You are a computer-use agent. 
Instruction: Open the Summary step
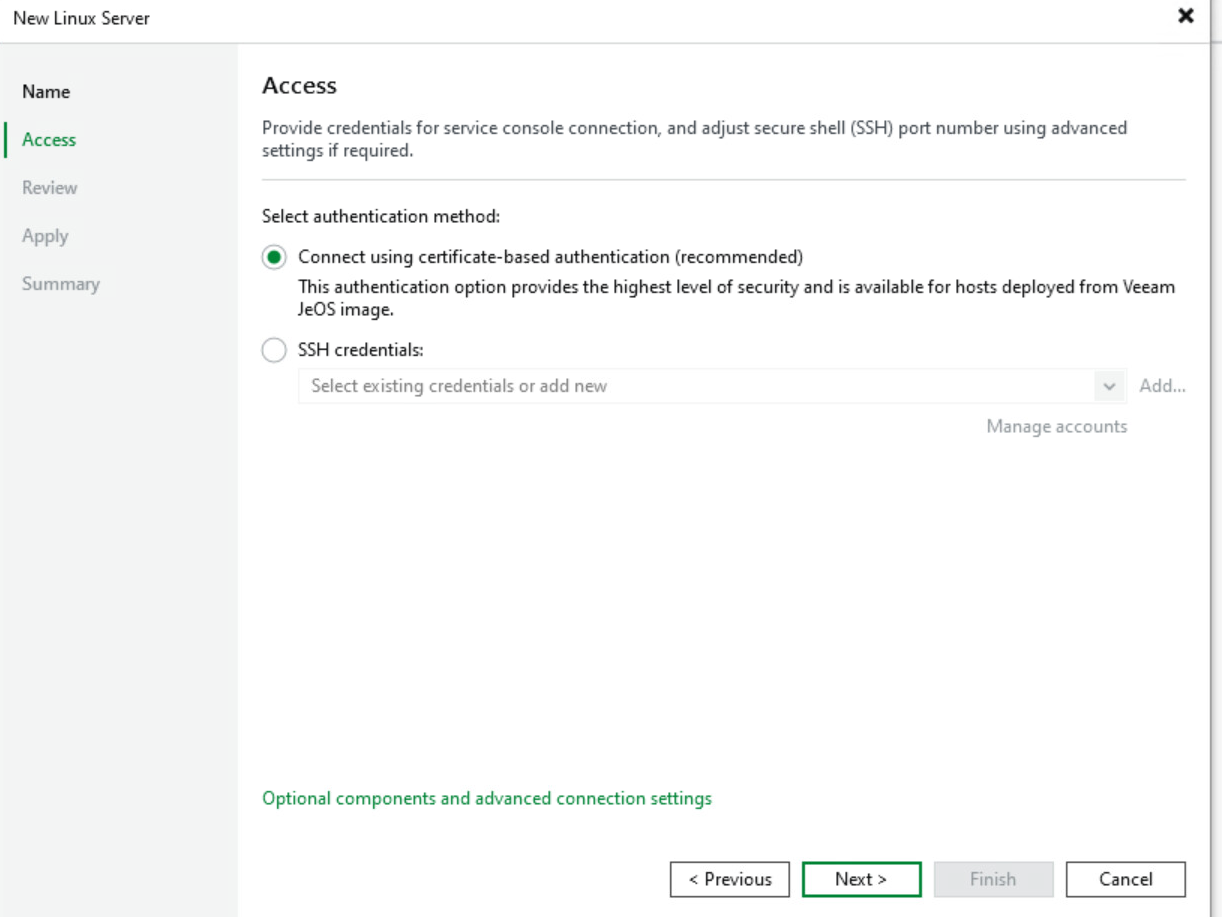point(61,284)
